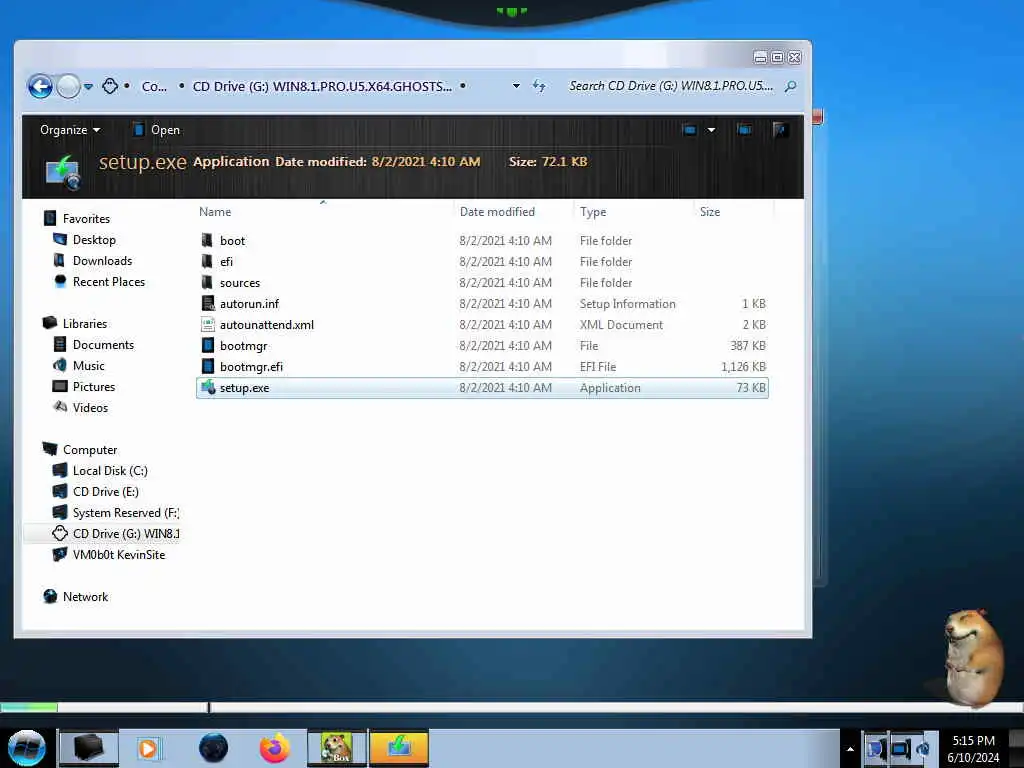Launch Firefox from the taskbar

pyautogui.click(x=274, y=748)
